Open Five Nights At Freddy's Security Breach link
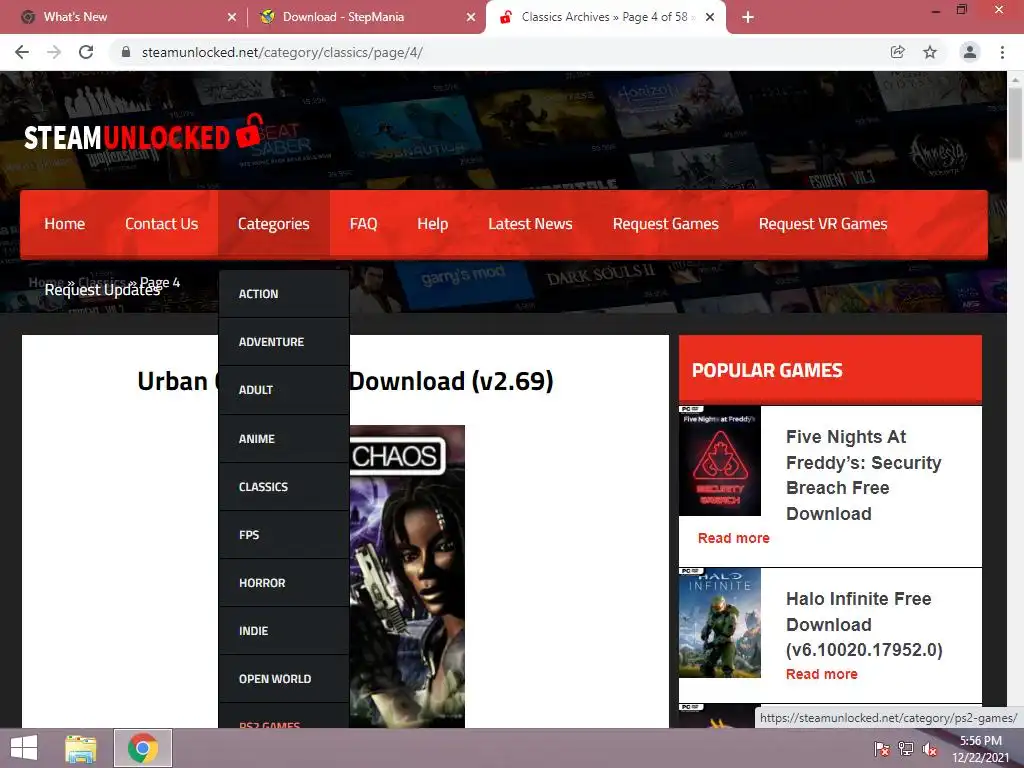 [x=863, y=475]
